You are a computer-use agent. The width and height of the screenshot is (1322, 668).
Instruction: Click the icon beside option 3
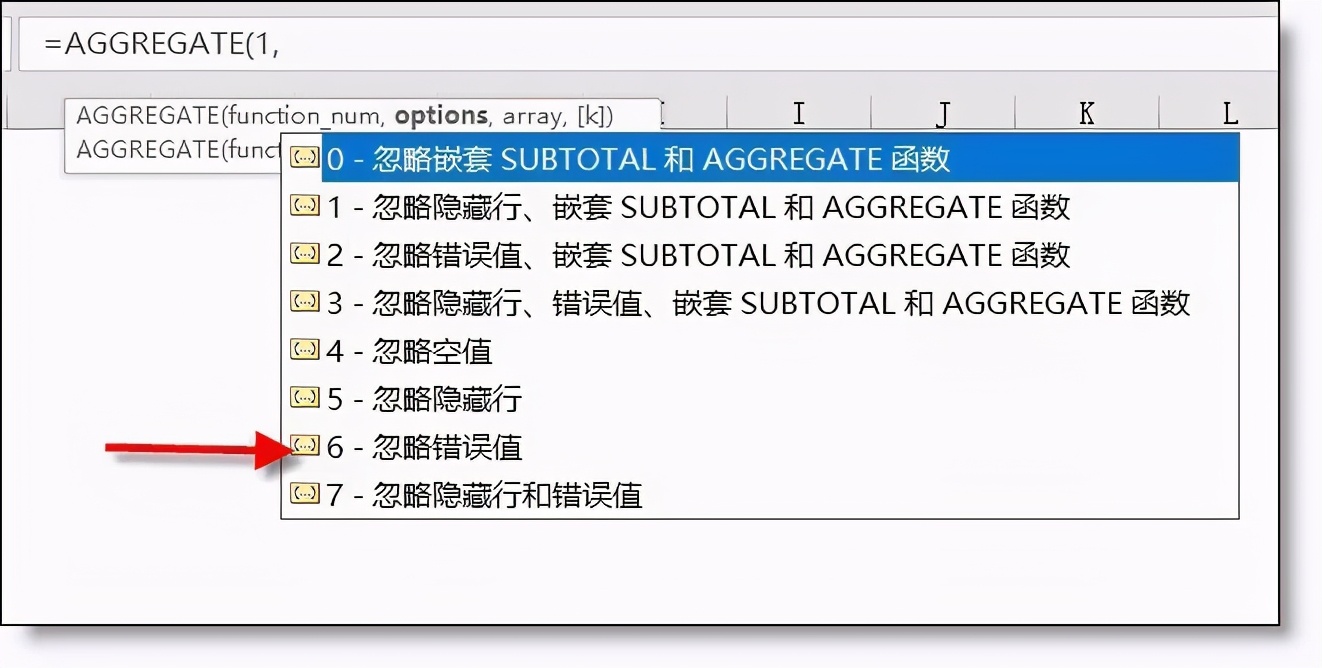click(x=304, y=302)
